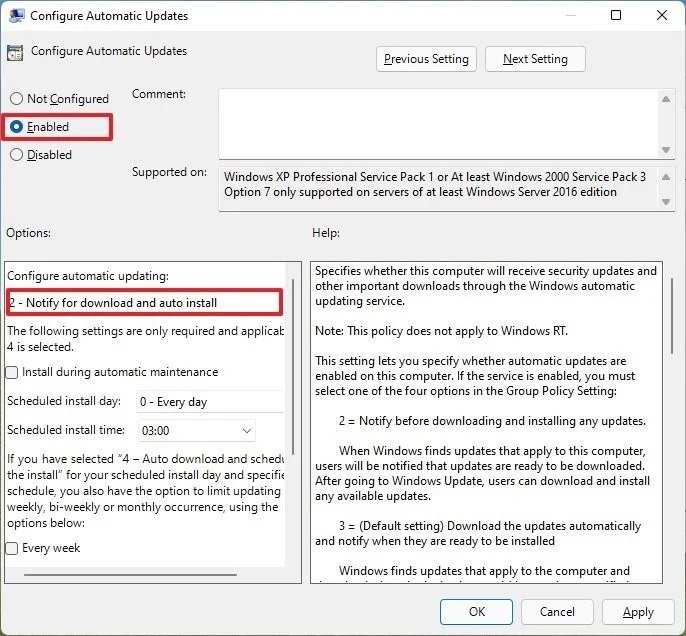Check Install during automatic maintenance
The height and width of the screenshot is (636, 686).
[12, 373]
